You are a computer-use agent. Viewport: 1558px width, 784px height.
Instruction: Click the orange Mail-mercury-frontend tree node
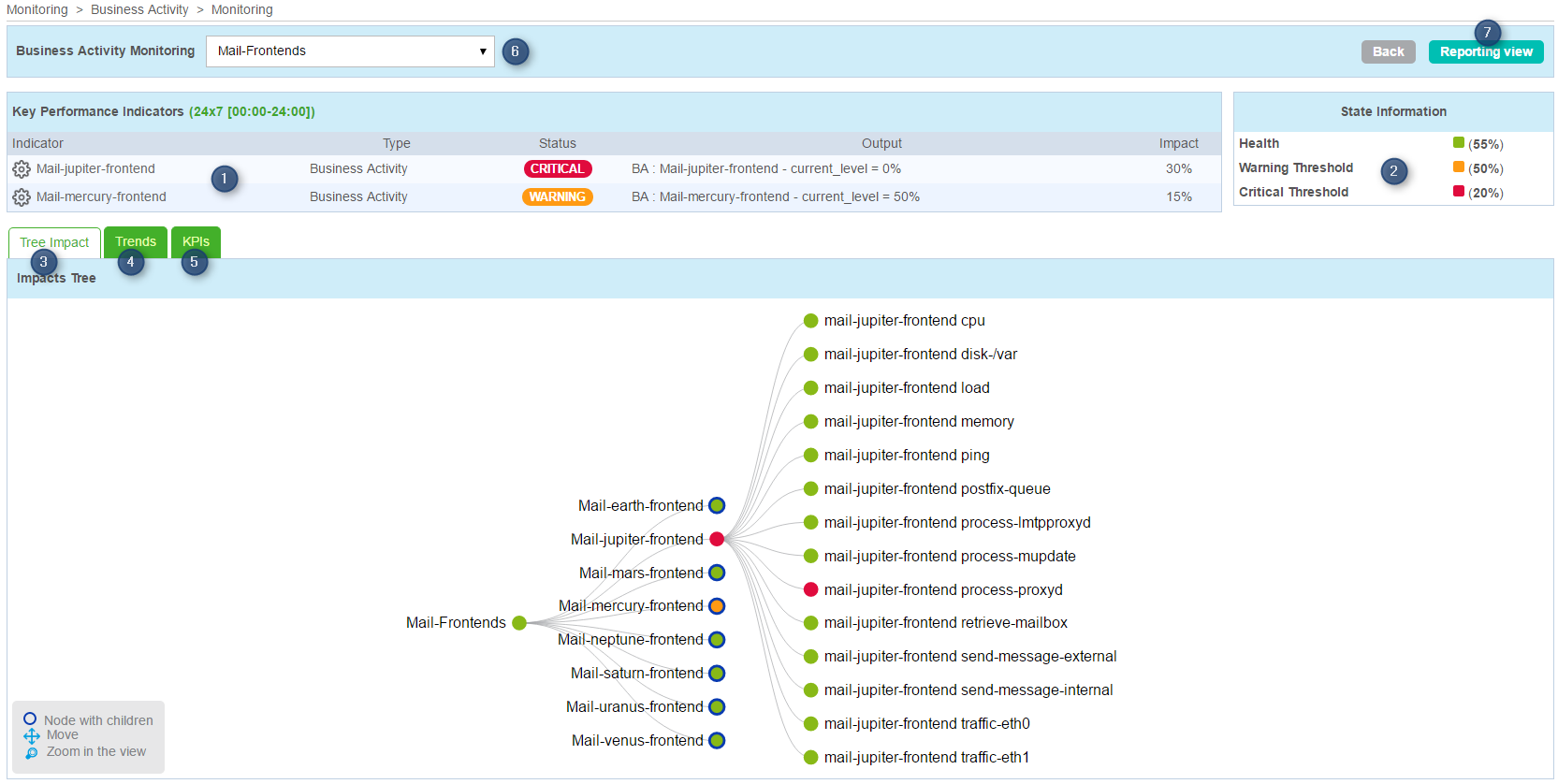click(x=717, y=606)
